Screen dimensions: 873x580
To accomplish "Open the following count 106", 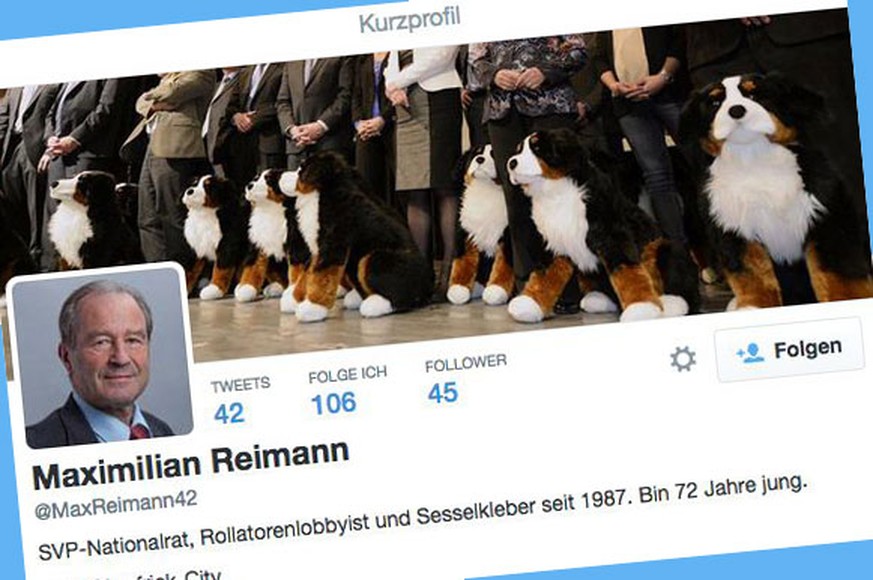I will pyautogui.click(x=333, y=404).
